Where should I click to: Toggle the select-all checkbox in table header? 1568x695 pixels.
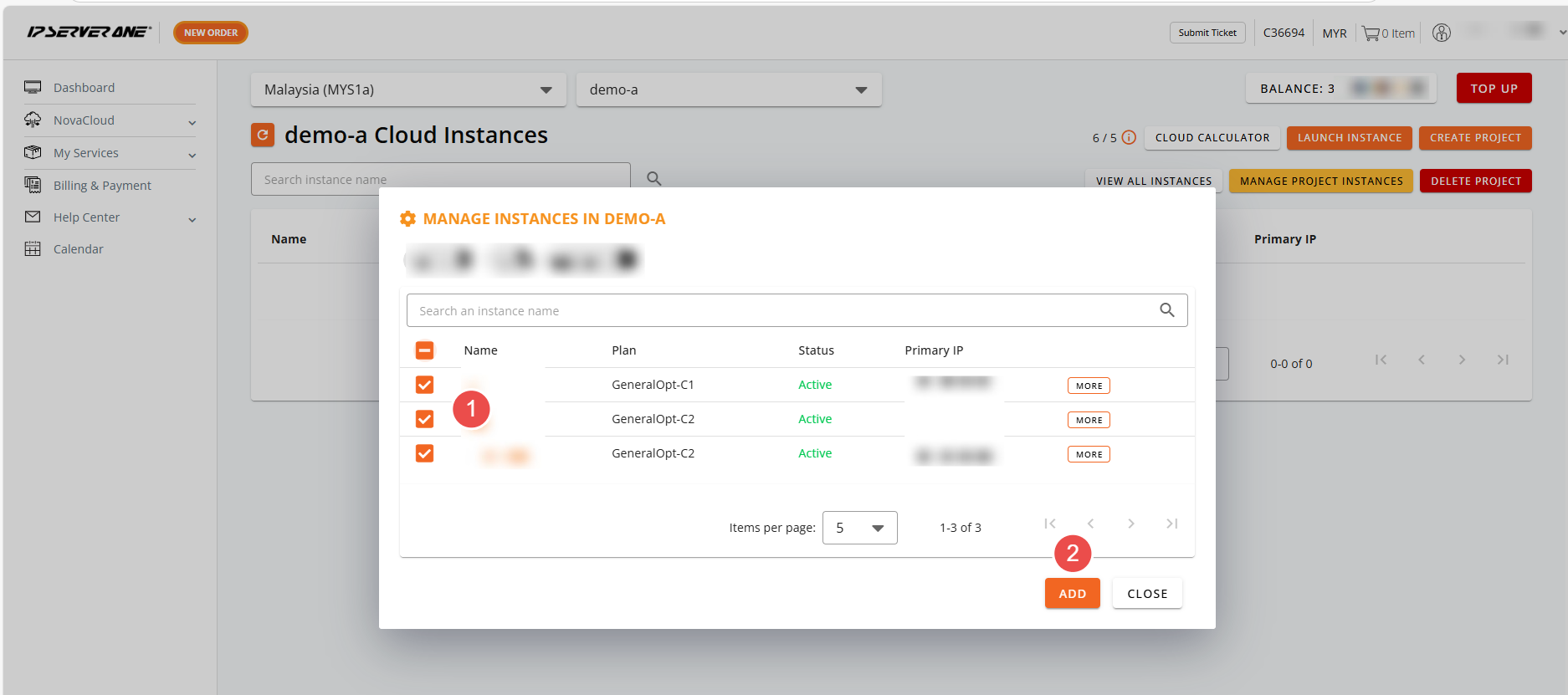click(x=424, y=350)
